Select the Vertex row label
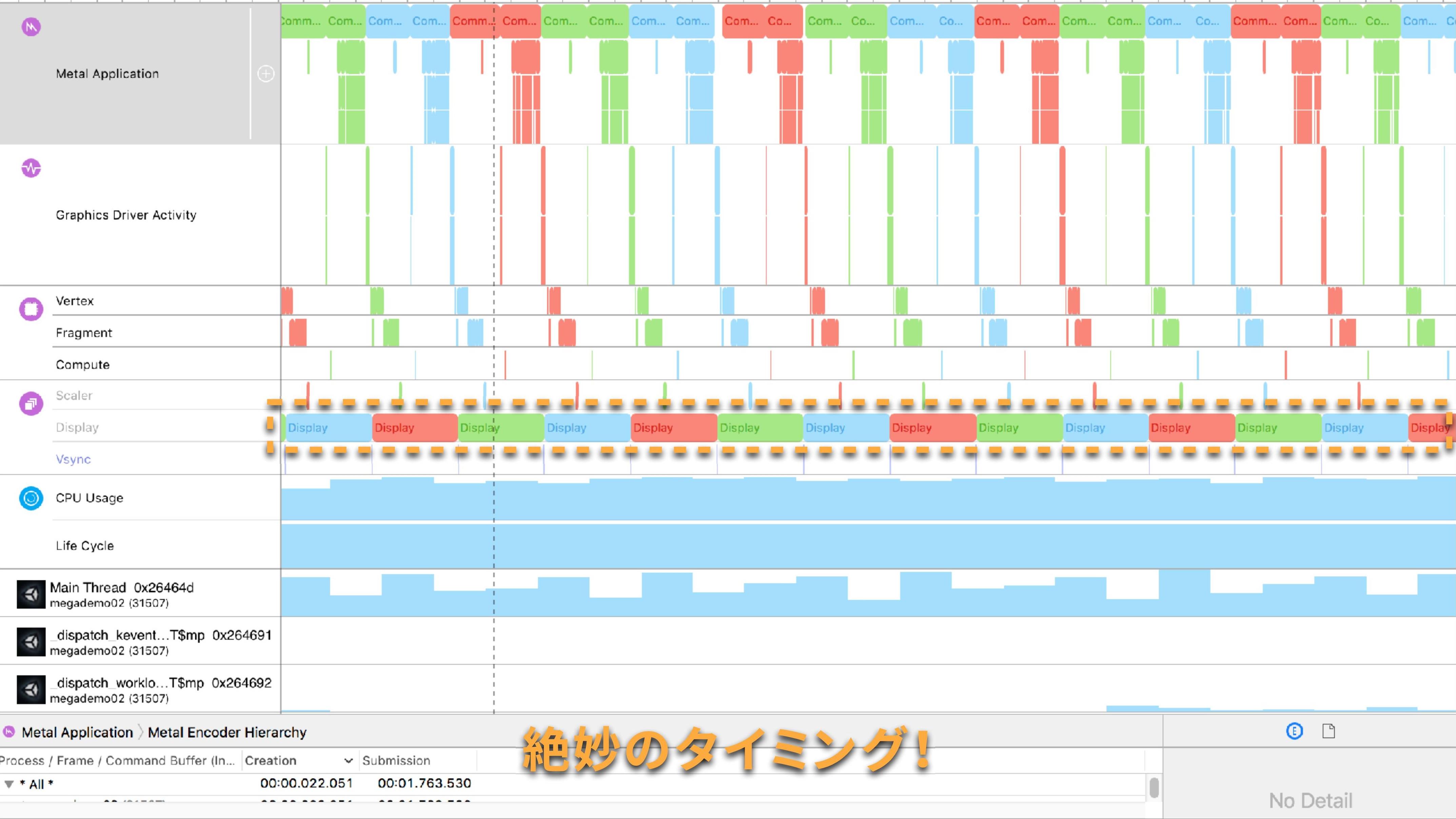 pos(75,301)
